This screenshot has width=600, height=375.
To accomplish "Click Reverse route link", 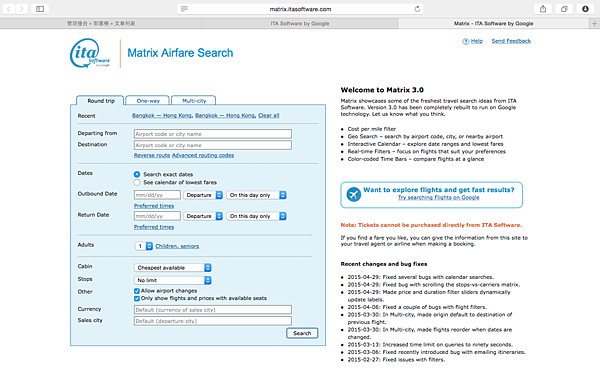I will (152, 155).
